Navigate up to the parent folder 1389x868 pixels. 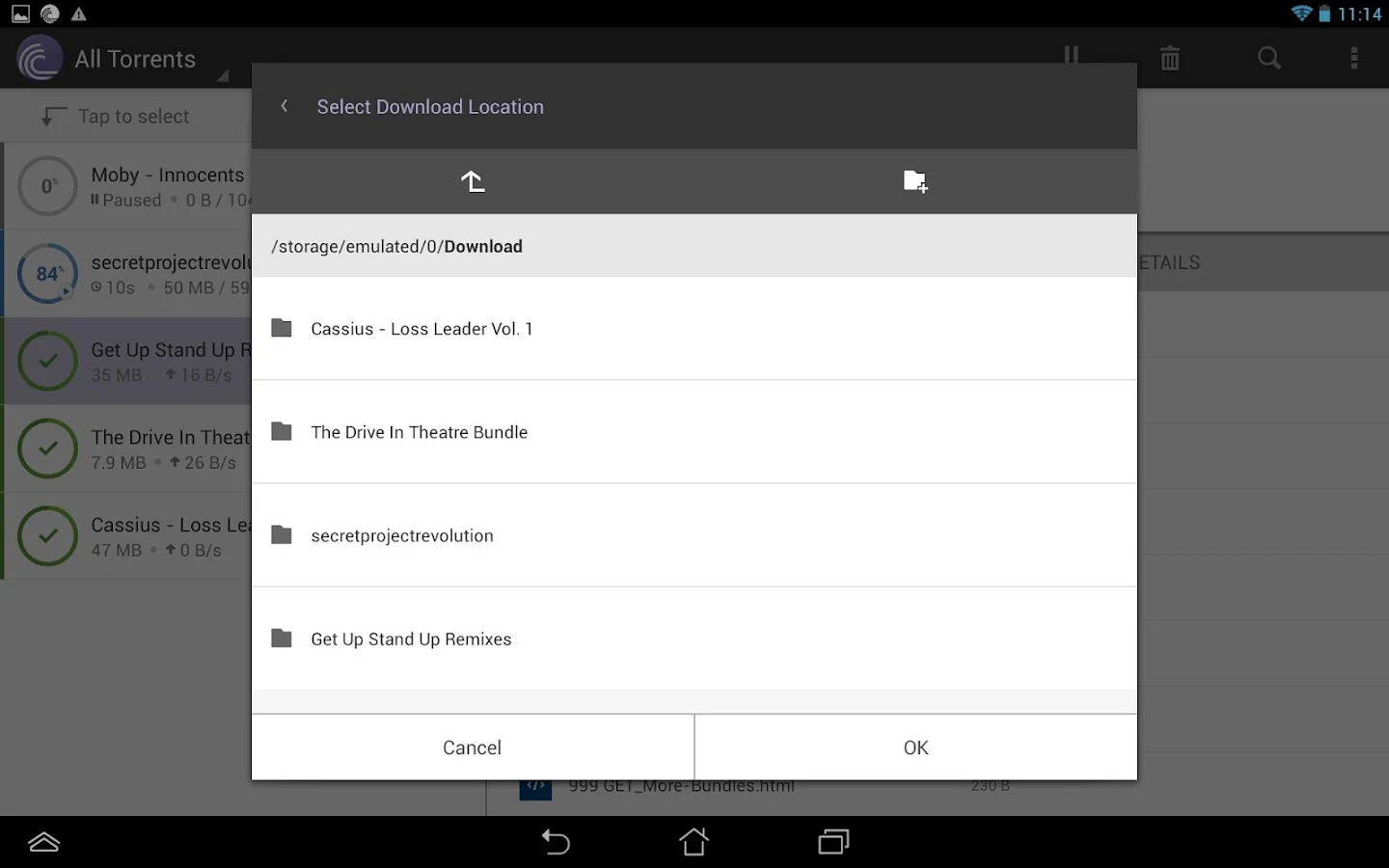(x=472, y=181)
